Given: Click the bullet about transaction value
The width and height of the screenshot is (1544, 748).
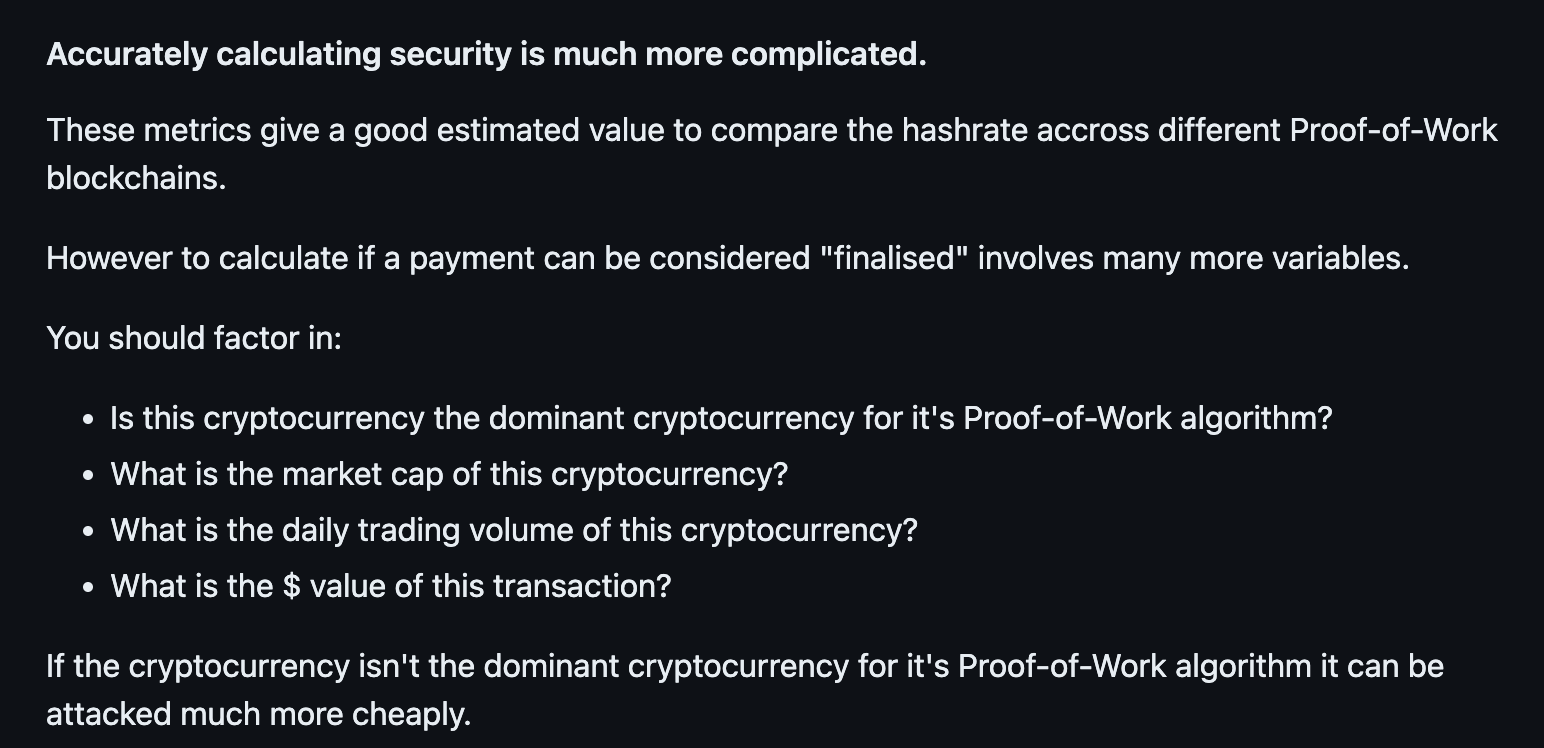Looking at the screenshot, I should click(390, 586).
